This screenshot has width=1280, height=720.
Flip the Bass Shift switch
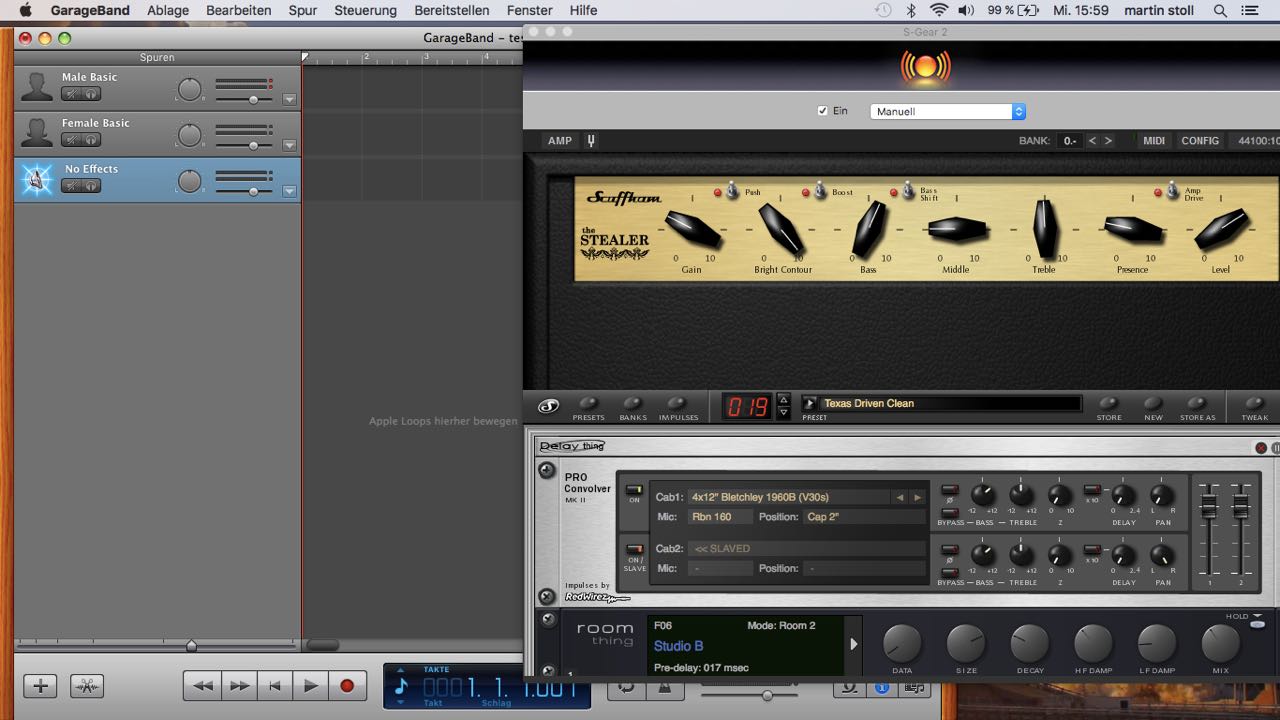coord(907,189)
